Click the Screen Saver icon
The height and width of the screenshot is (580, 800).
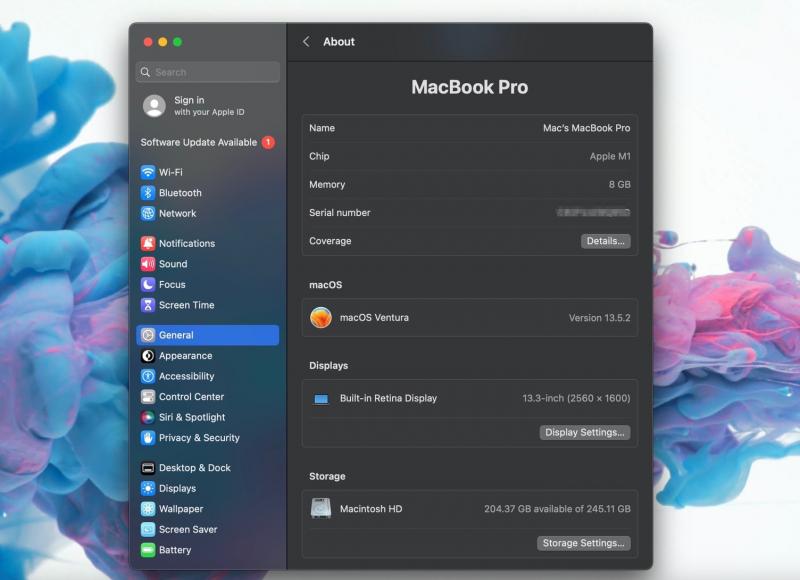(x=148, y=529)
